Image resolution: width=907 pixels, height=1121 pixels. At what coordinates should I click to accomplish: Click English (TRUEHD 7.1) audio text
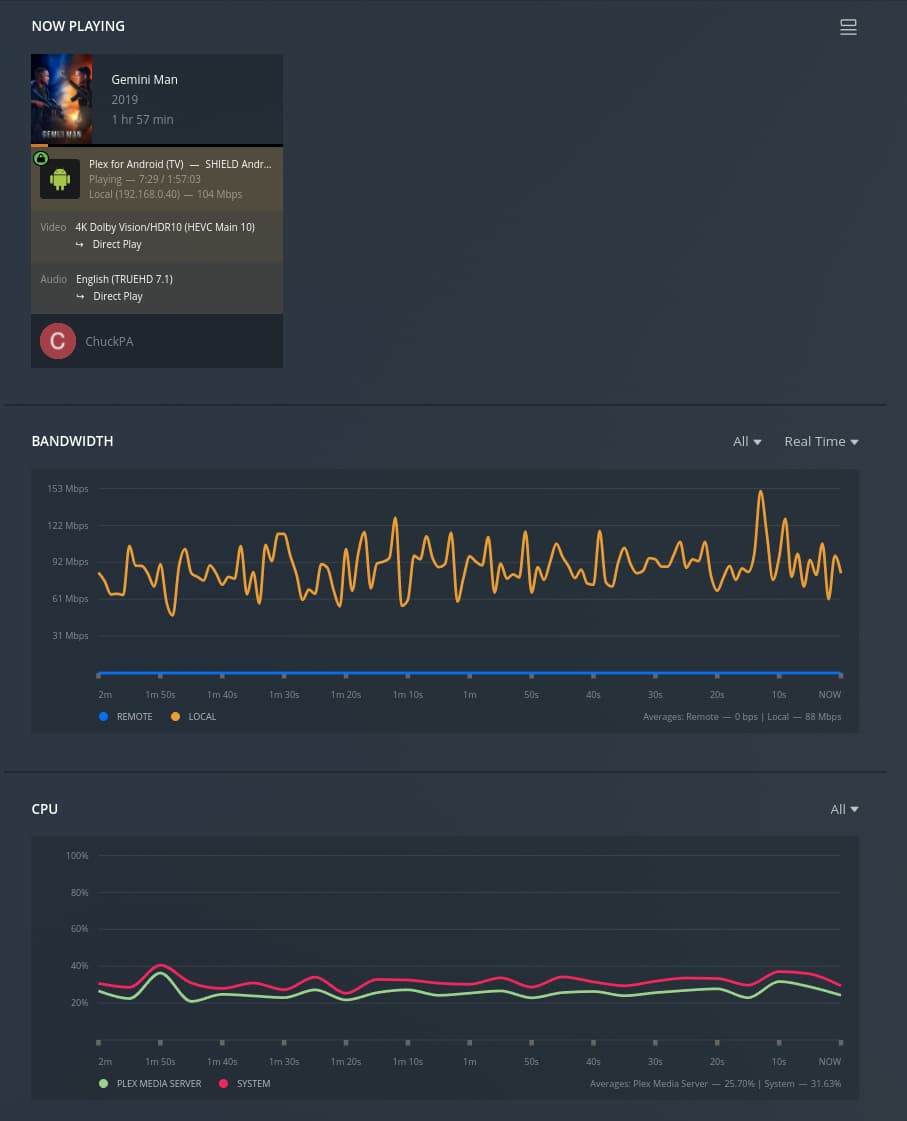click(124, 280)
